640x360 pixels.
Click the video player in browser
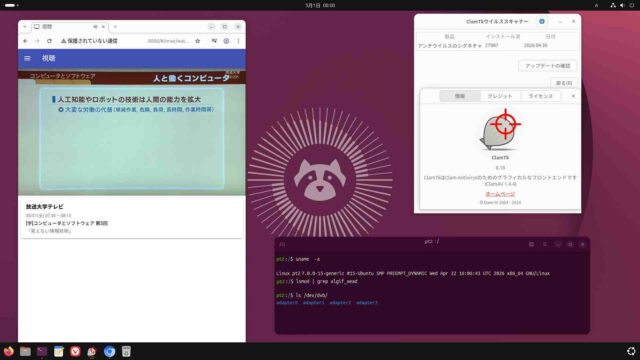click(132, 133)
